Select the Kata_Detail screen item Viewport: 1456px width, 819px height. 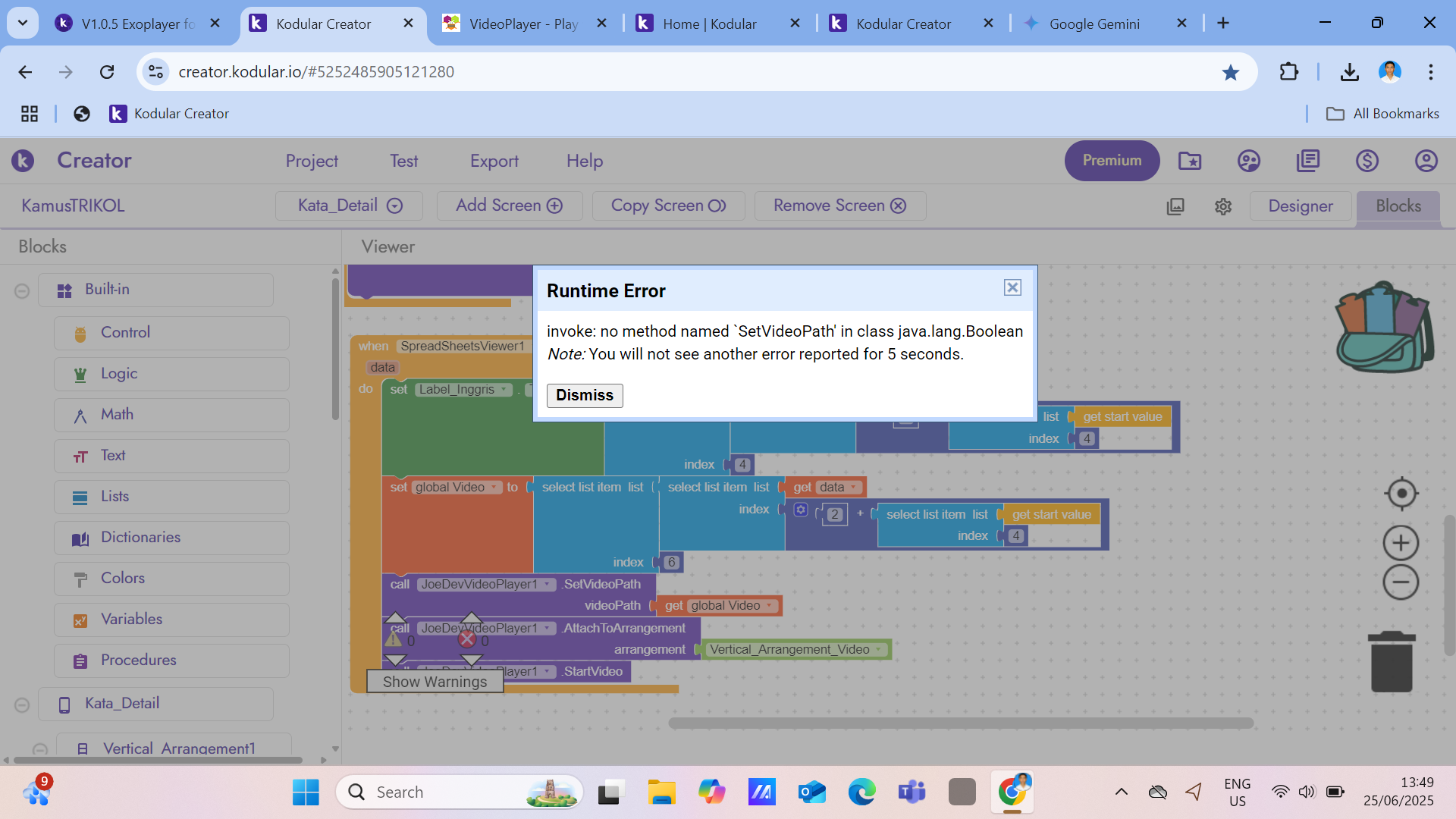coord(155,704)
